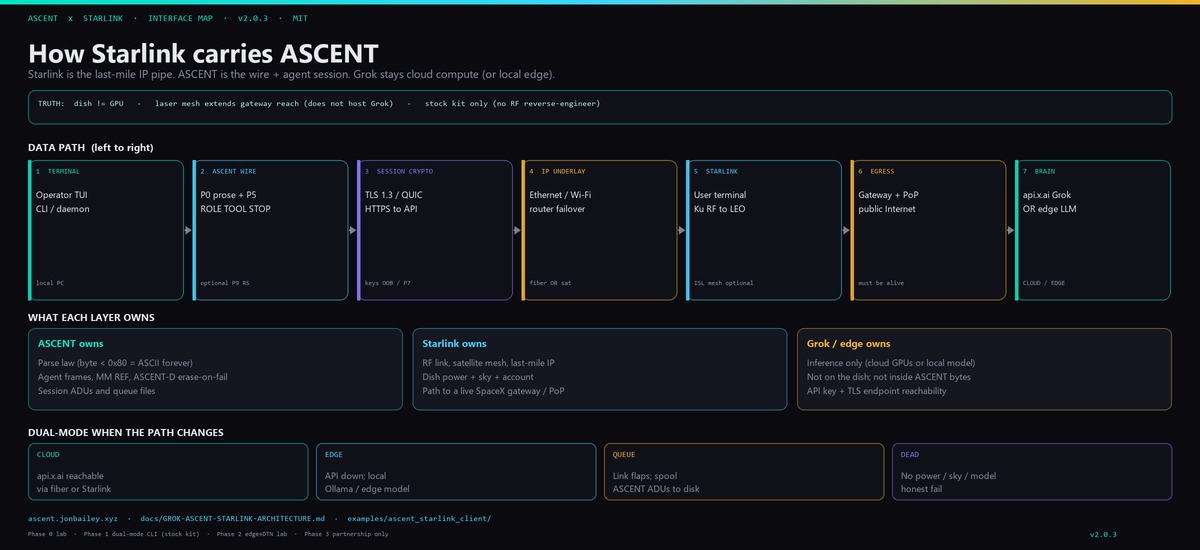The width and height of the screenshot is (1200, 550).
Task: Click the 'ISL mesh optional' footnote
Action: coord(724,283)
